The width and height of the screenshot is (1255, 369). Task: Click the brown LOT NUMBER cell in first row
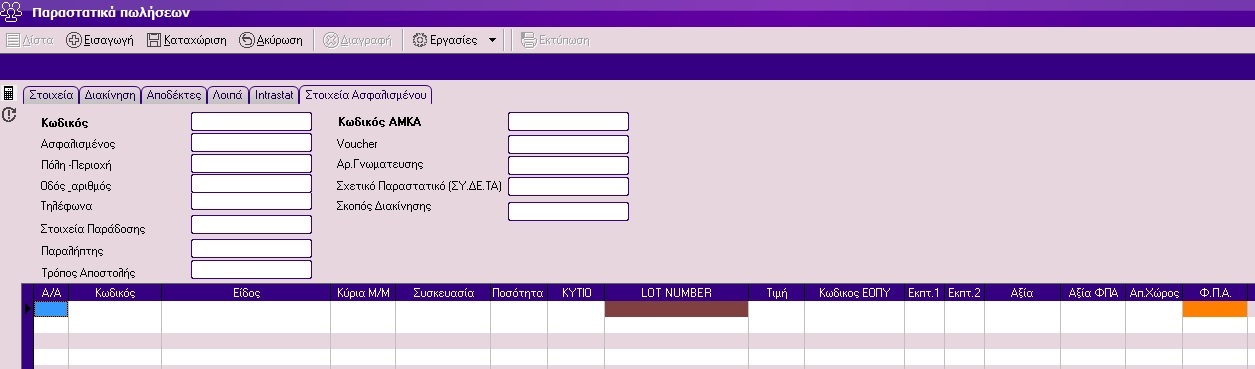pyautogui.click(x=676, y=309)
